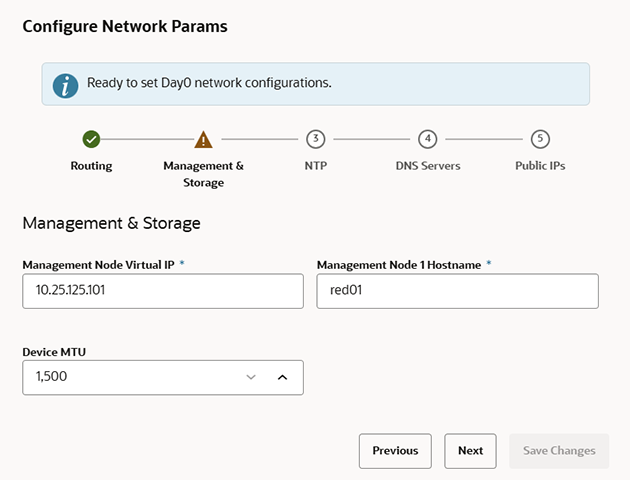Increase Device MTU with the up arrow
This screenshot has height=480, width=630.
(282, 377)
